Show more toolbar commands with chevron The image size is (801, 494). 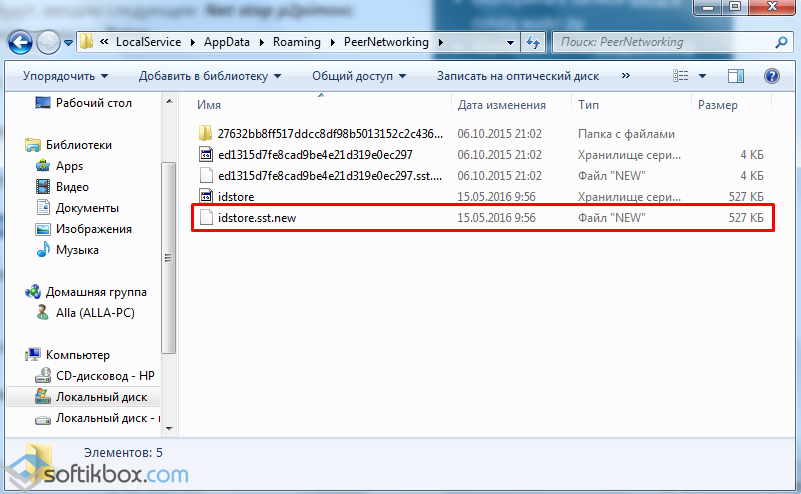click(626, 76)
